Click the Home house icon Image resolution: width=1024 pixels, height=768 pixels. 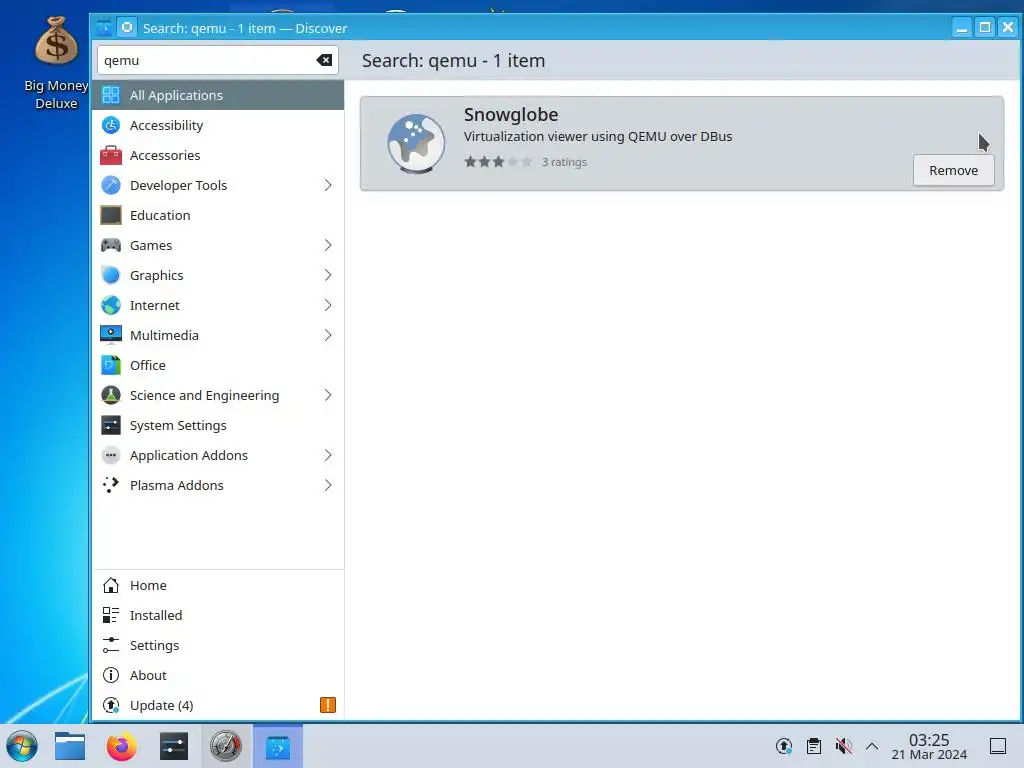[111, 586]
